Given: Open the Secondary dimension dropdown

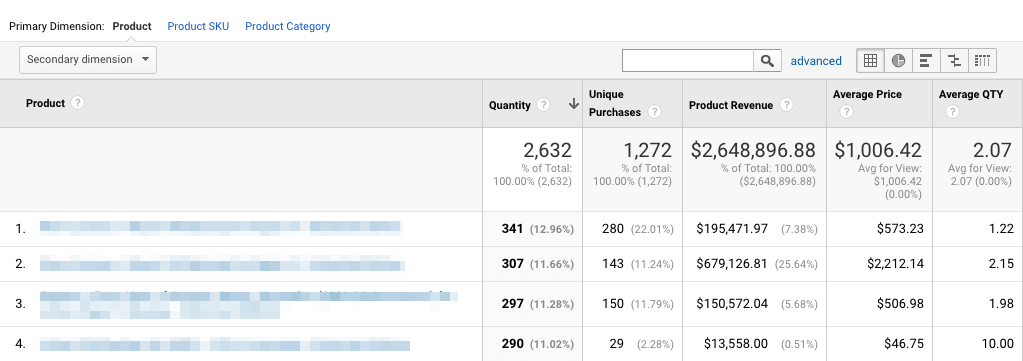Looking at the screenshot, I should click(x=88, y=59).
